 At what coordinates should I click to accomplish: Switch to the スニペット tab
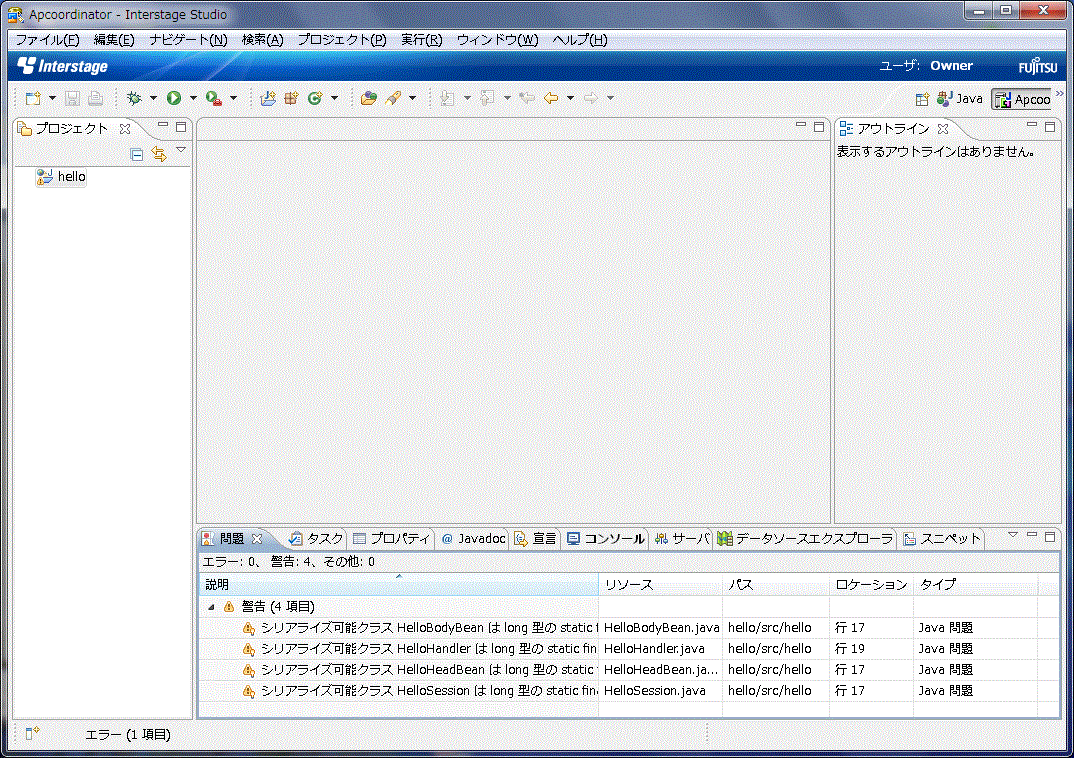point(942,539)
